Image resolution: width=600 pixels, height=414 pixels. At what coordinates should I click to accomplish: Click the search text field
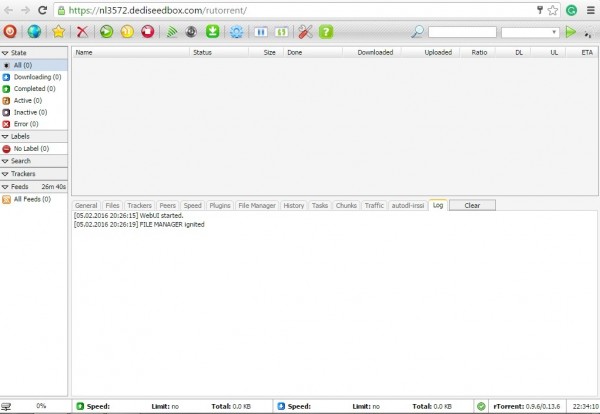(x=462, y=32)
